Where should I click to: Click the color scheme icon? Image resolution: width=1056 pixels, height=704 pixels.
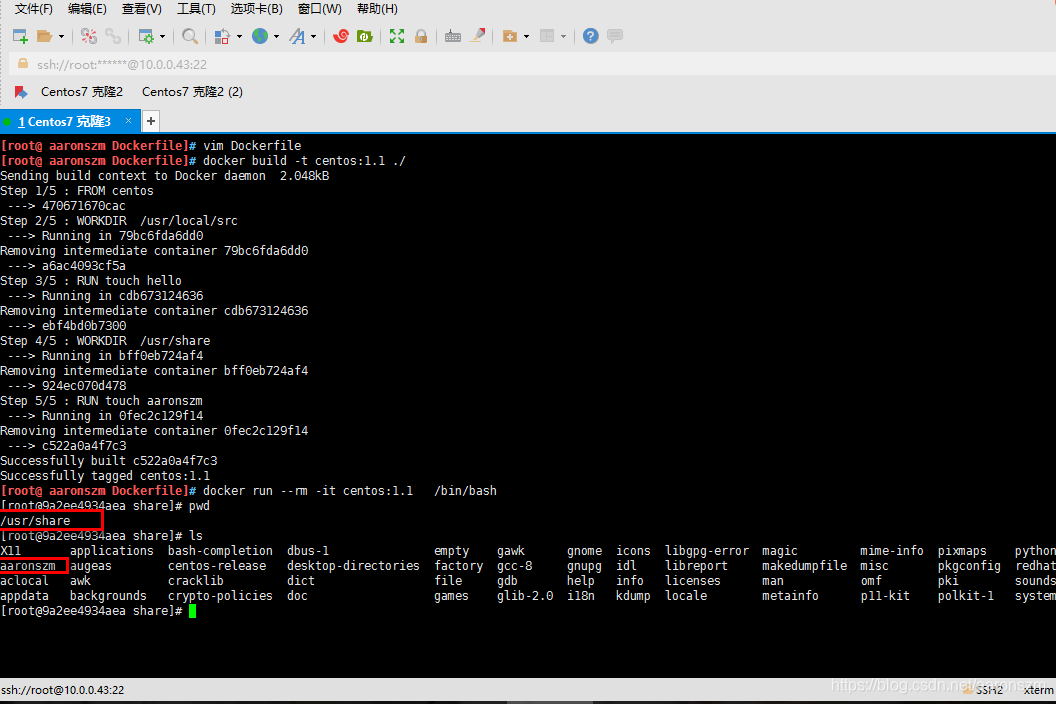click(222, 36)
